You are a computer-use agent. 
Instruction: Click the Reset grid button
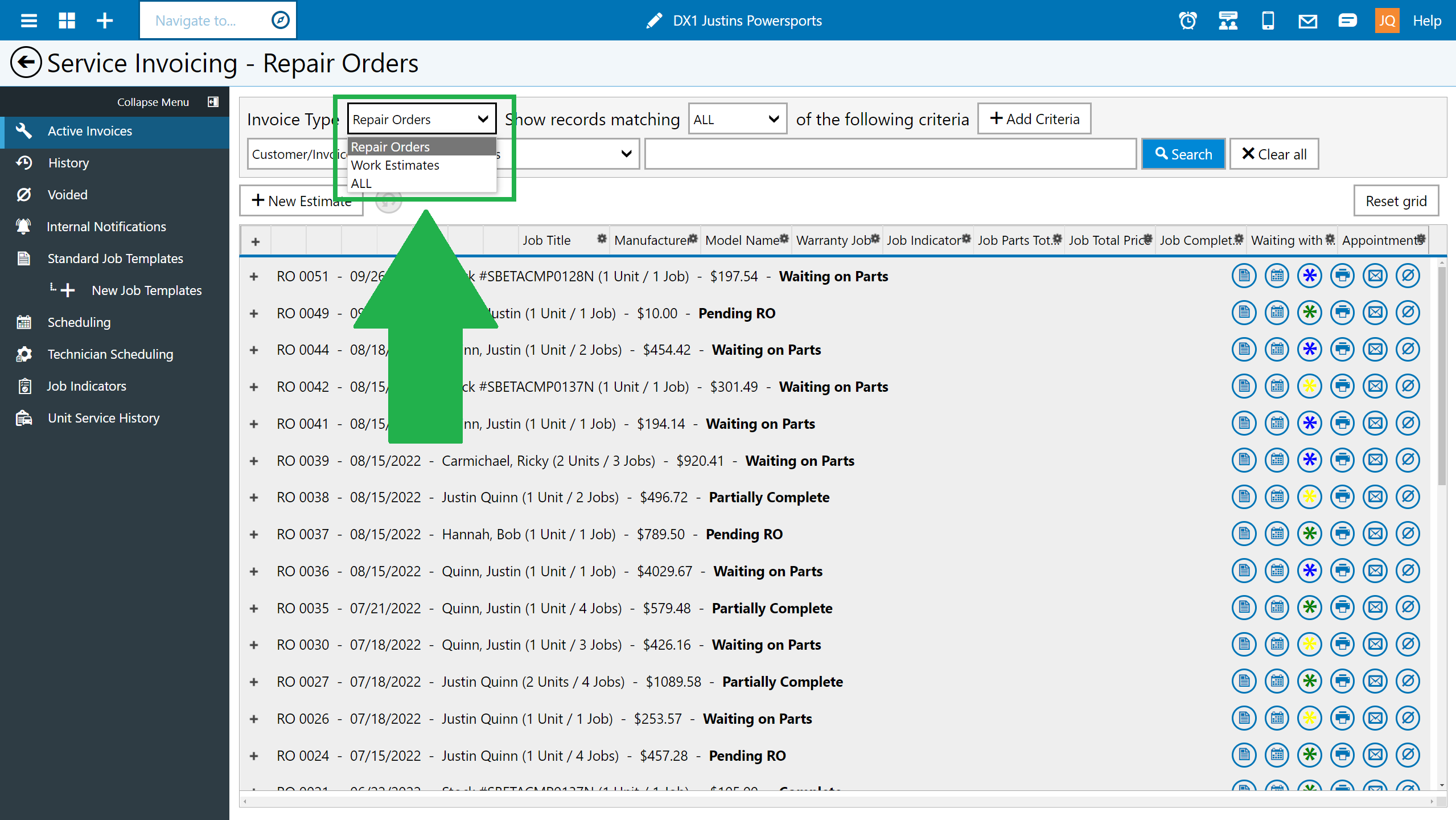(1396, 201)
